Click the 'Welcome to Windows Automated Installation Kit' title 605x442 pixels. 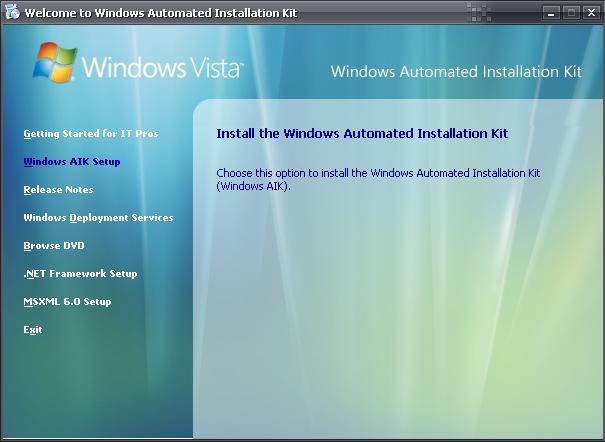(161, 13)
